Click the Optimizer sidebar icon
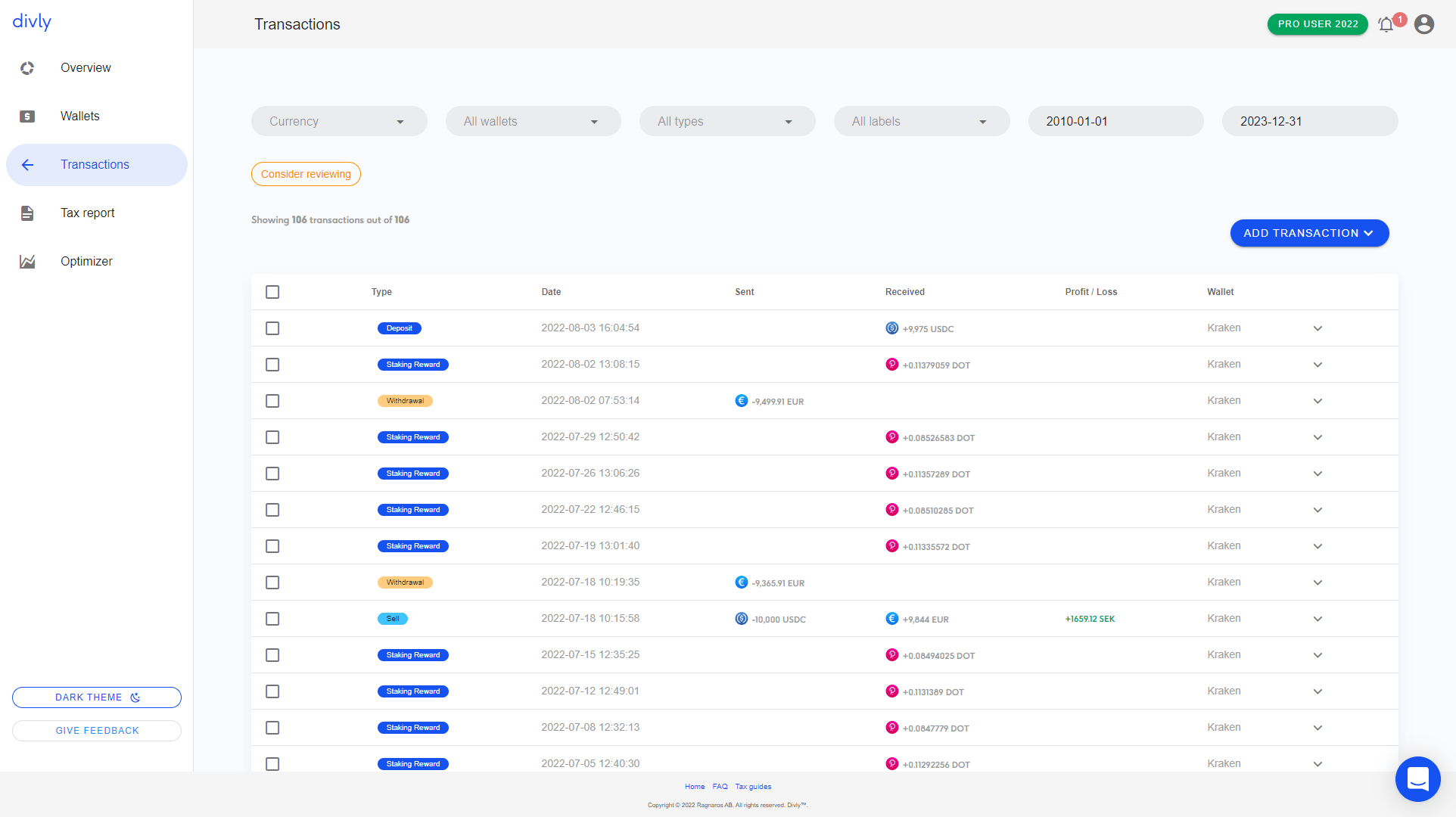This screenshot has height=817, width=1456. pos(27,260)
